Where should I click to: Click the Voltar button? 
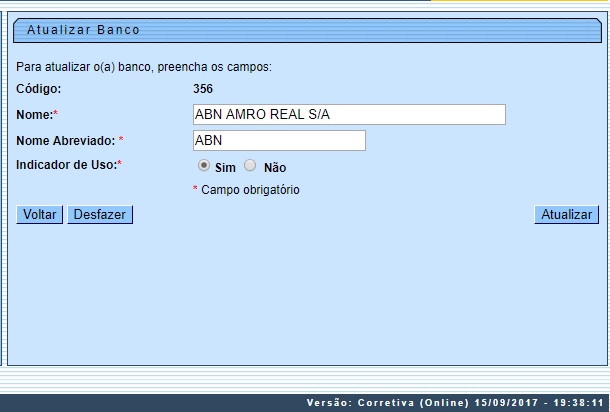pyautogui.click(x=39, y=215)
